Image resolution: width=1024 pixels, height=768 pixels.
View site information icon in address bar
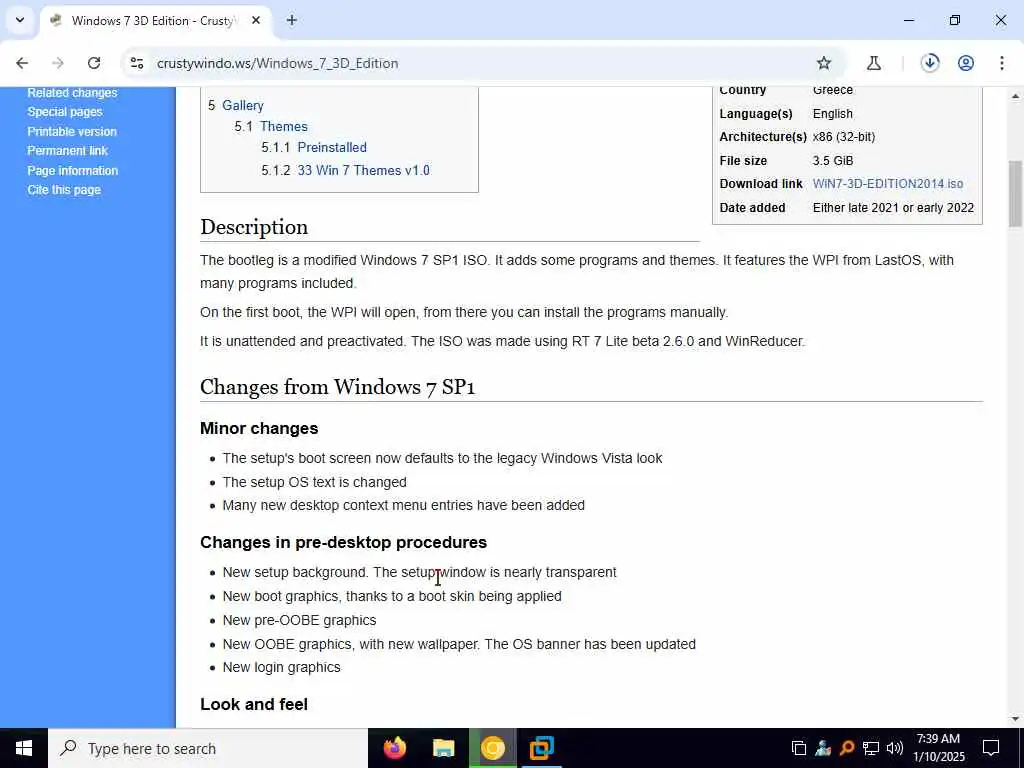point(136,63)
